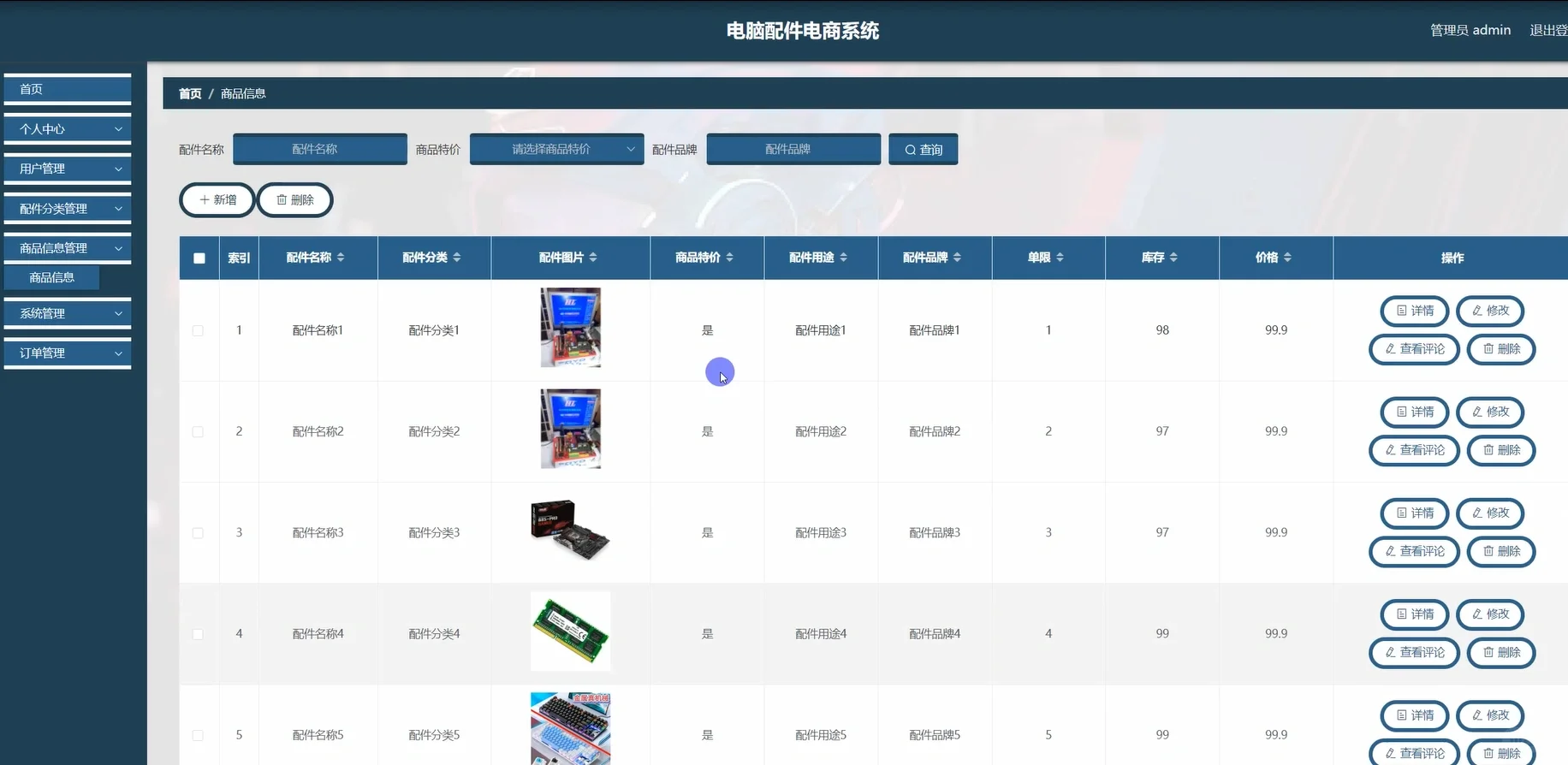Sort the table by the 单限 column
The image size is (1568, 765).
[x=1060, y=258]
